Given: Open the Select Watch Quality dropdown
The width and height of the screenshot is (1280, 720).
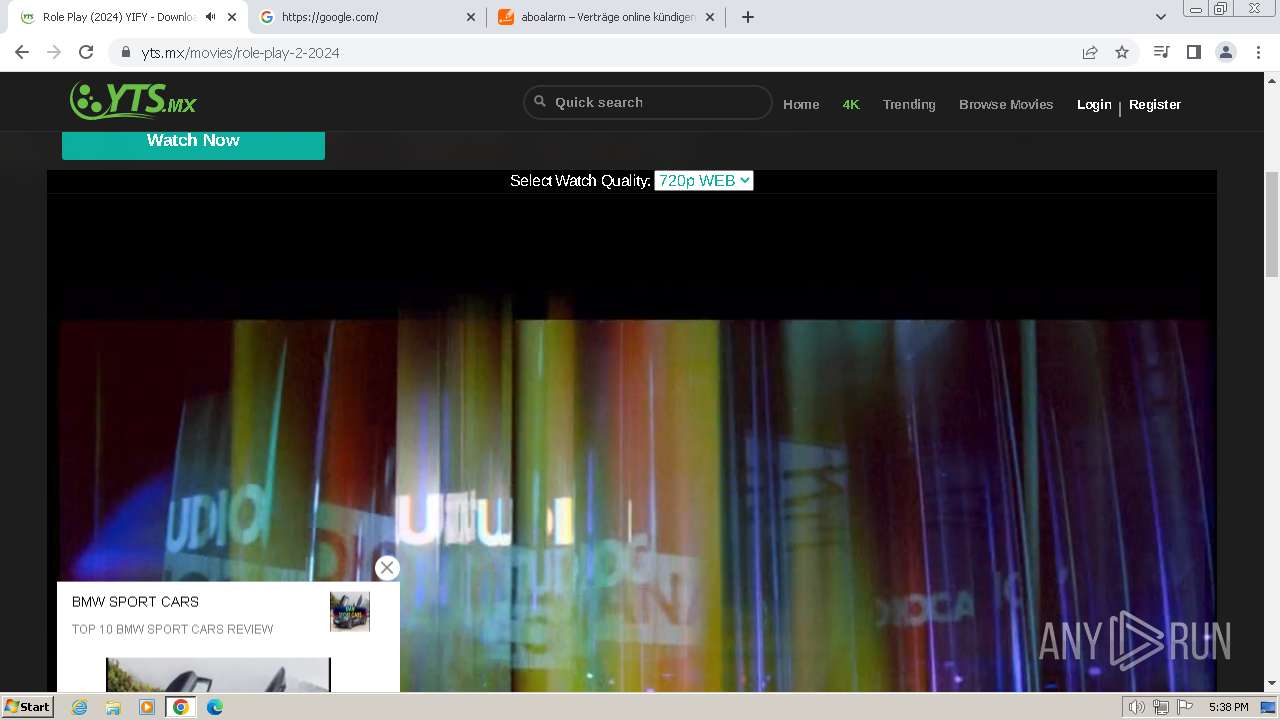Looking at the screenshot, I should click(703, 180).
